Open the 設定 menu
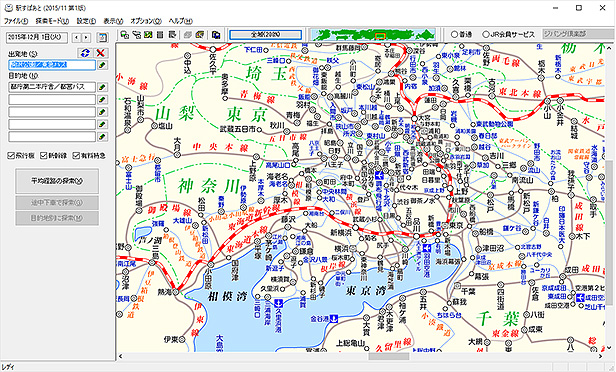Image resolution: width=616 pixels, height=372 pixels. tap(86, 21)
